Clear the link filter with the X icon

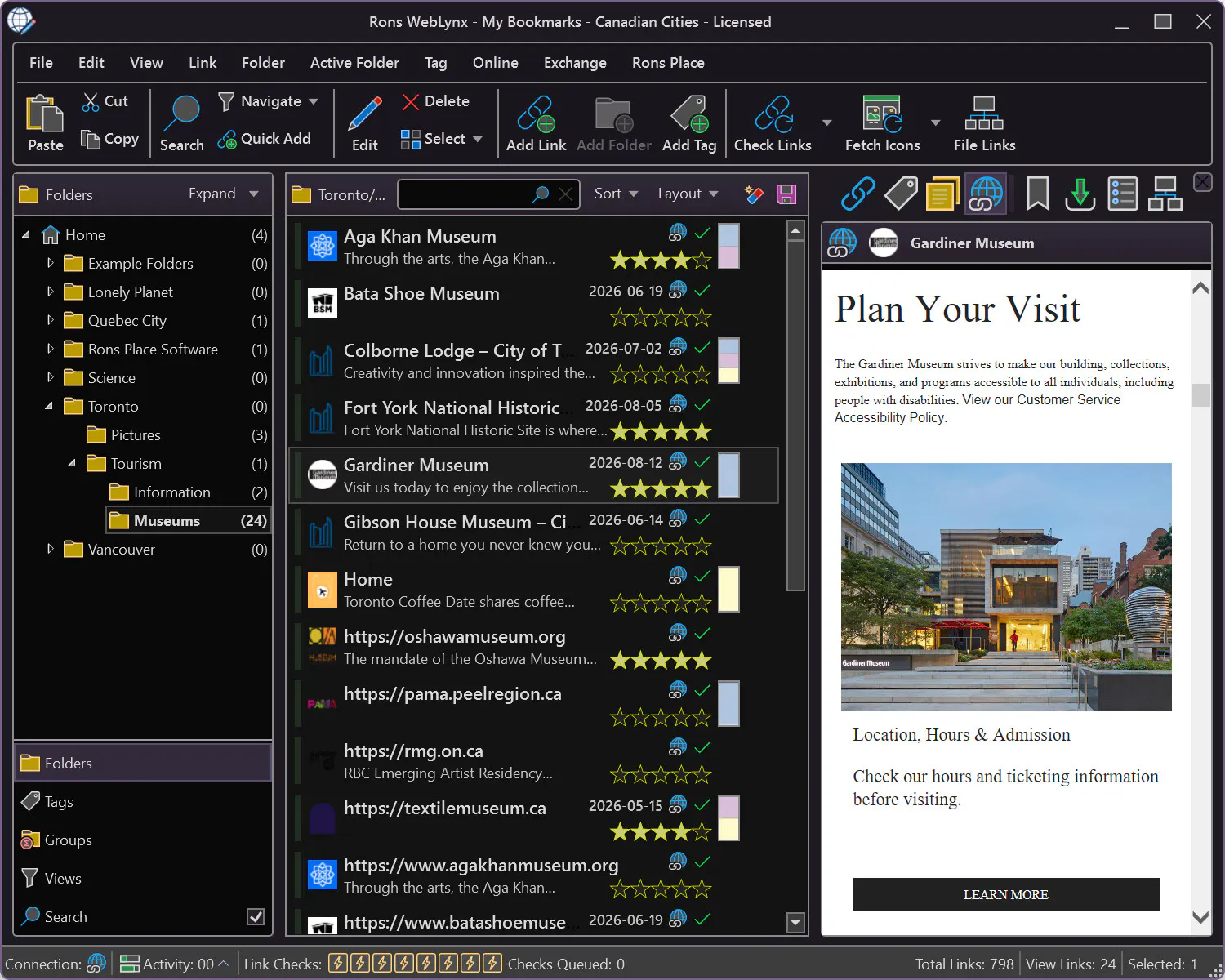click(x=565, y=194)
